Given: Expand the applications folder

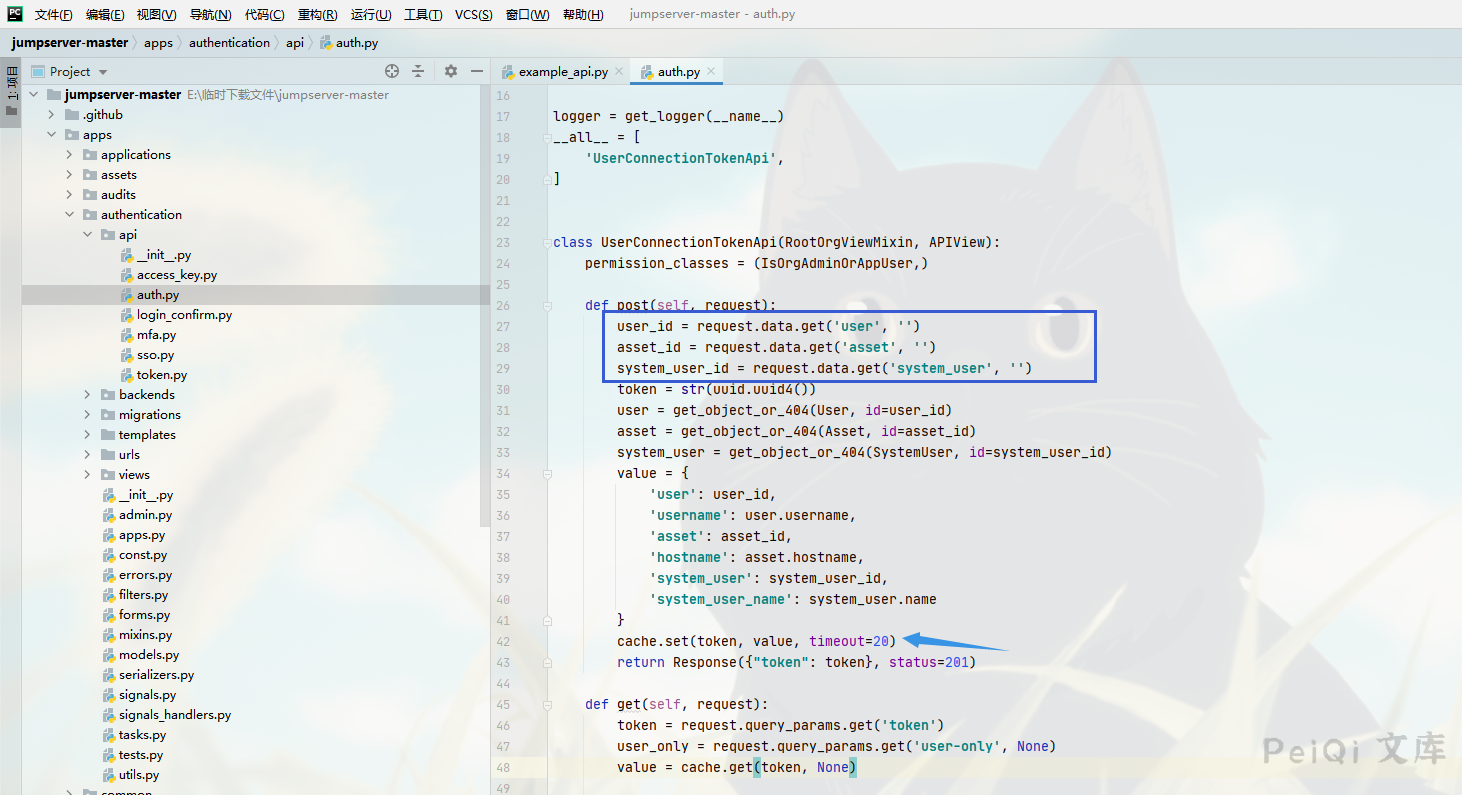Looking at the screenshot, I should click(70, 155).
